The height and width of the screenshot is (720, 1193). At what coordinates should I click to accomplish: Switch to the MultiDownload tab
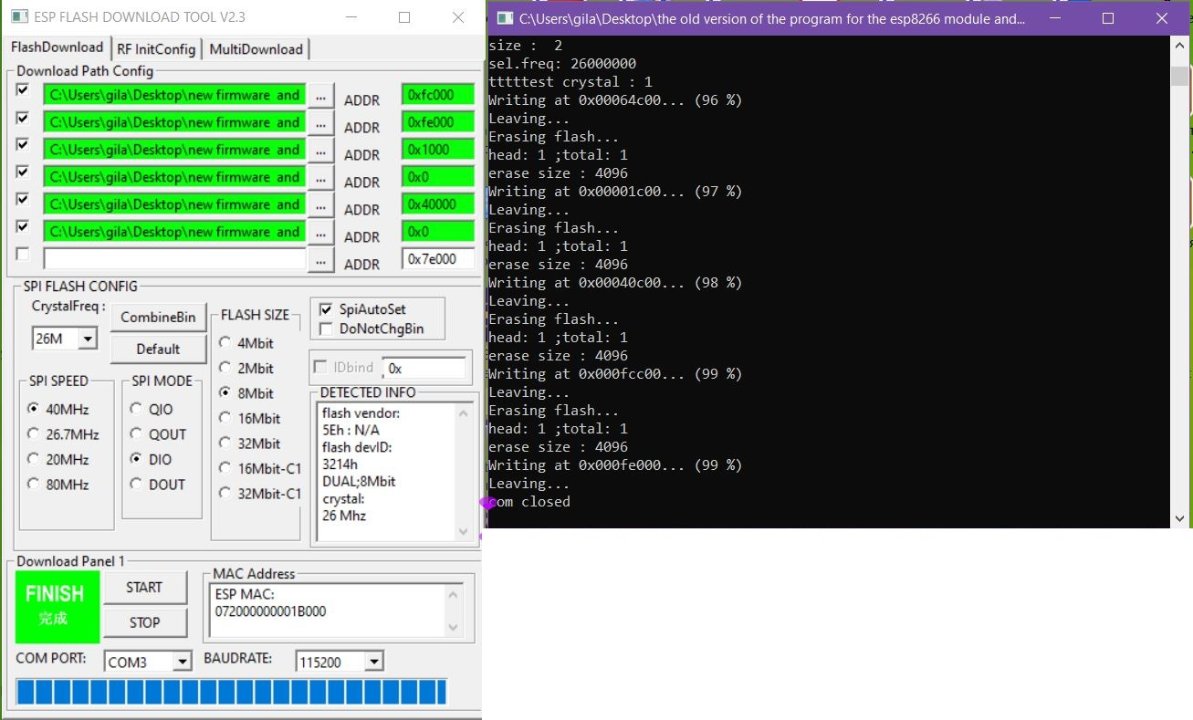(x=256, y=49)
